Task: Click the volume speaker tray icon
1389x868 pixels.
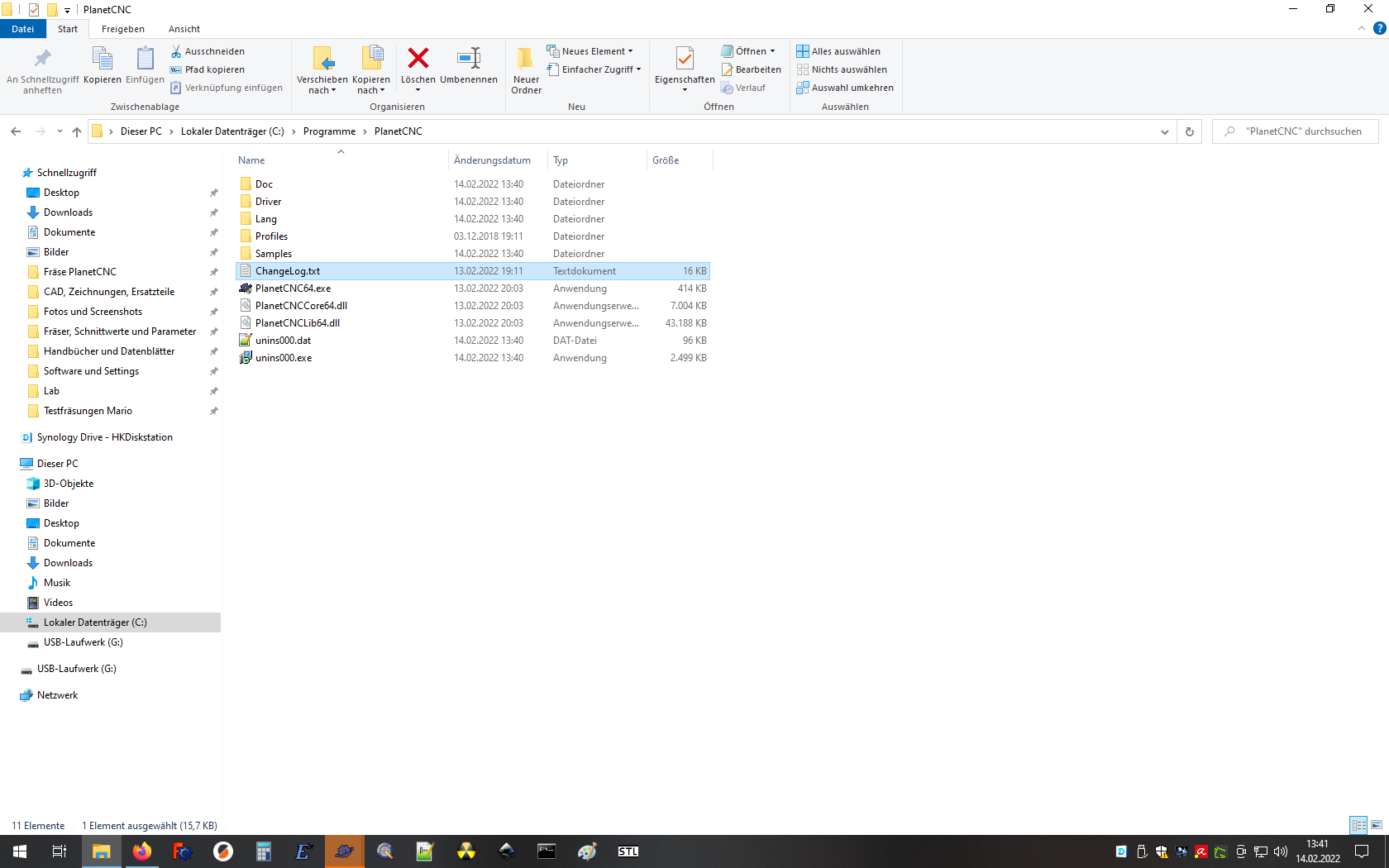Action: click(x=1281, y=851)
